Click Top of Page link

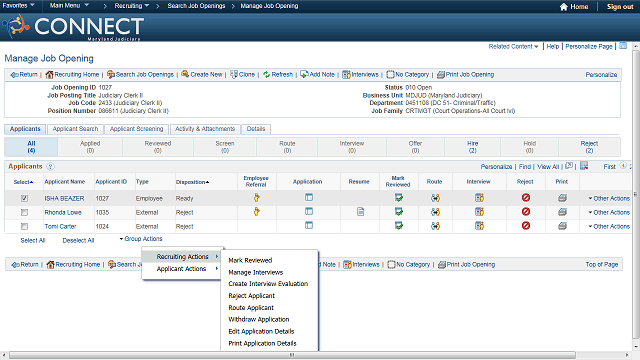click(602, 264)
